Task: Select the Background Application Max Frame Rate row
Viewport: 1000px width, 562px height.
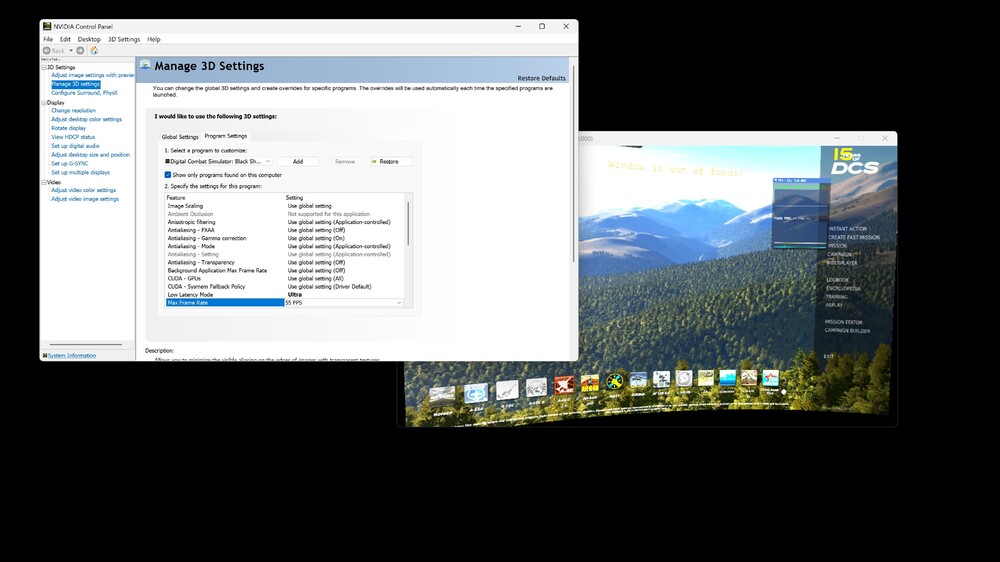Action: (285, 270)
